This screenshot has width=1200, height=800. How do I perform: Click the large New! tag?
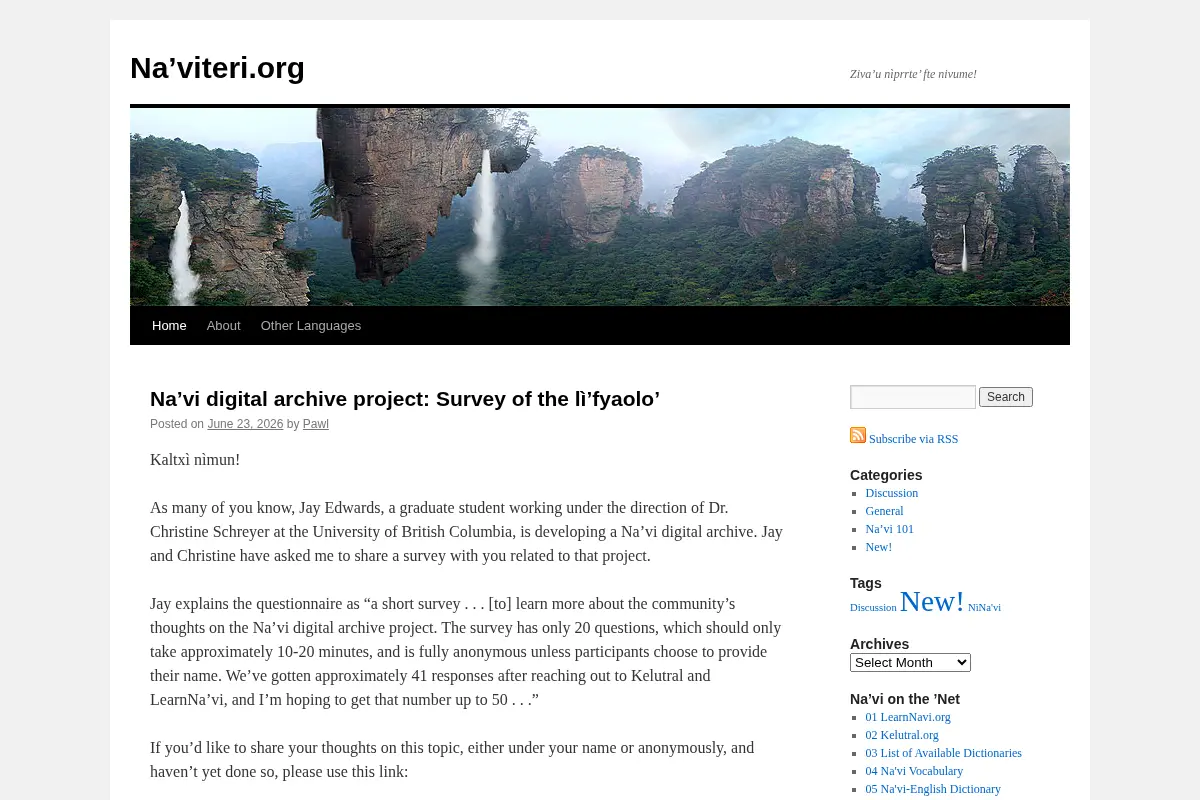(x=932, y=601)
